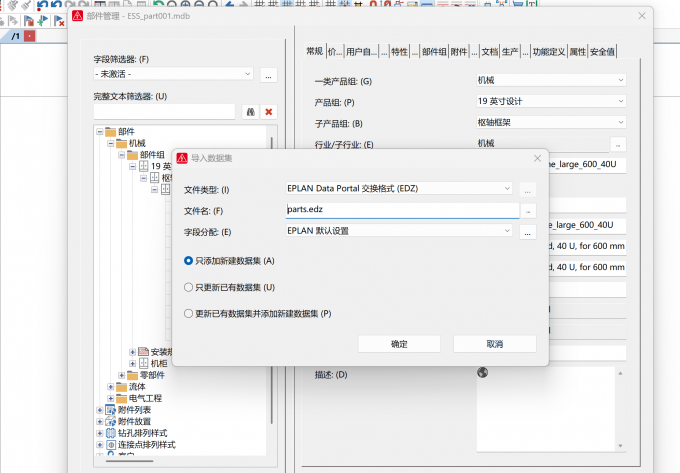Image resolution: width=680 pixels, height=473 pixels.
Task: Click the ellipsis button next to field filter
Action: [268, 75]
